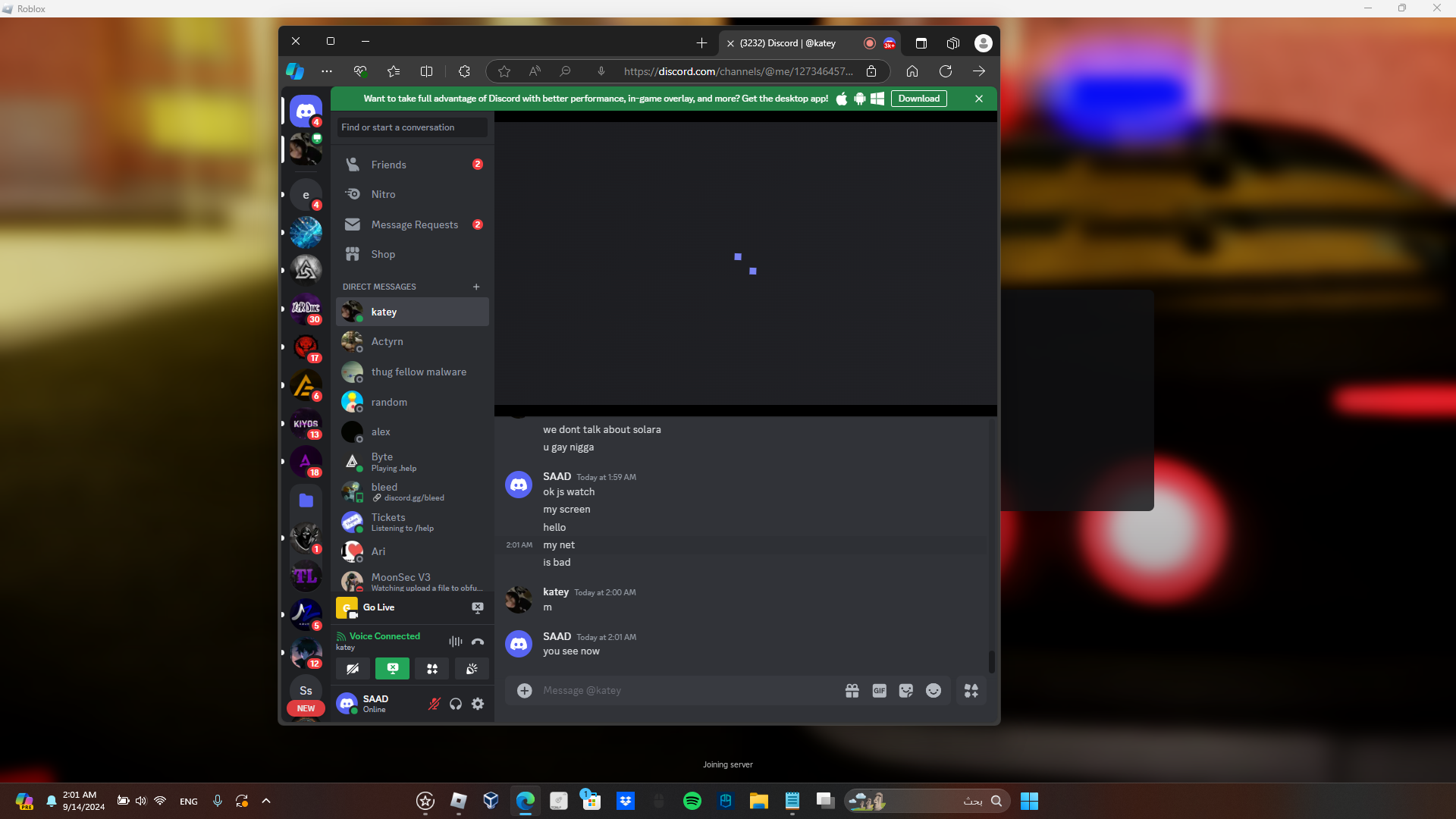The width and height of the screenshot is (1456, 819).
Task: Open the GIF picker
Action: pyautogui.click(x=879, y=691)
